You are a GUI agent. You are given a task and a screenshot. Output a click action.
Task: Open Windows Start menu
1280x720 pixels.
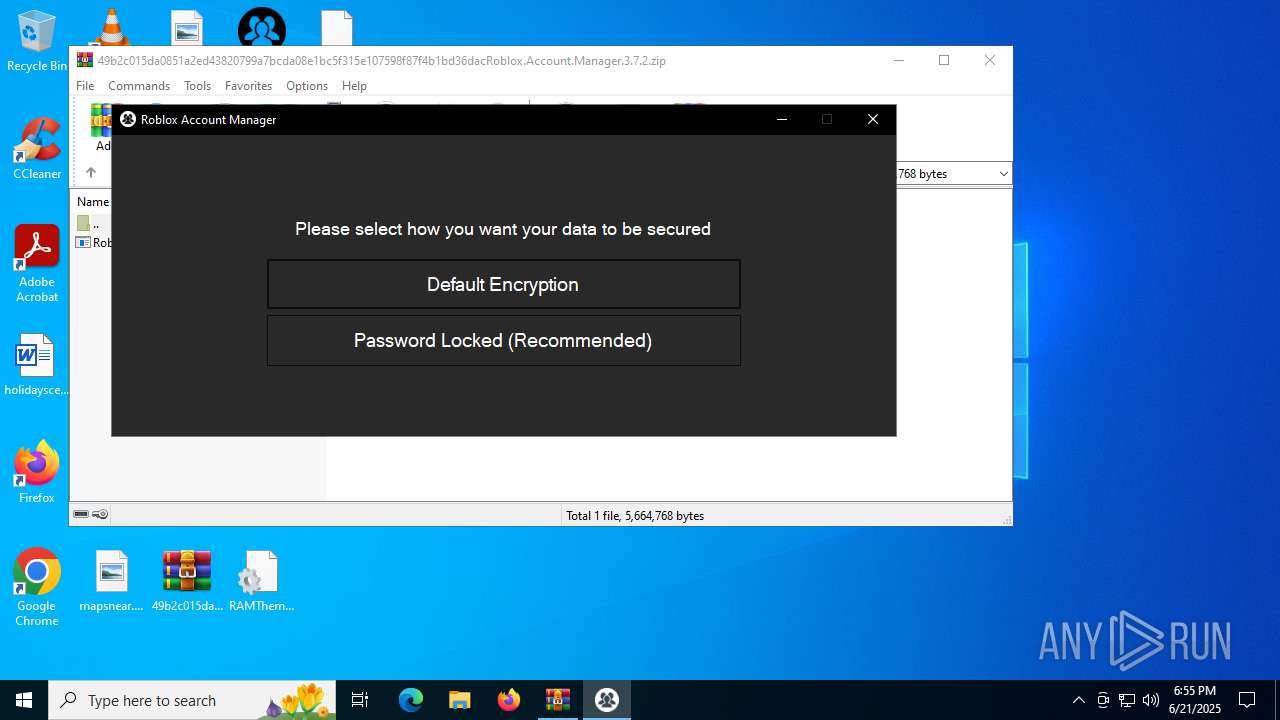(24, 700)
